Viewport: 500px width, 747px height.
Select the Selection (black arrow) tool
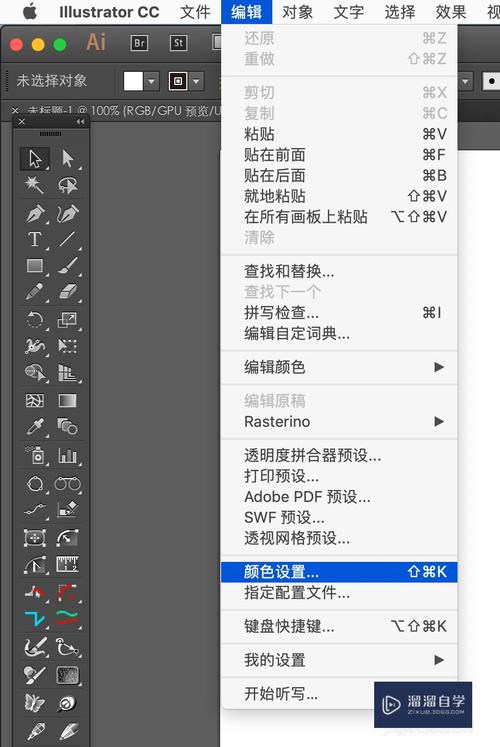tap(35, 159)
